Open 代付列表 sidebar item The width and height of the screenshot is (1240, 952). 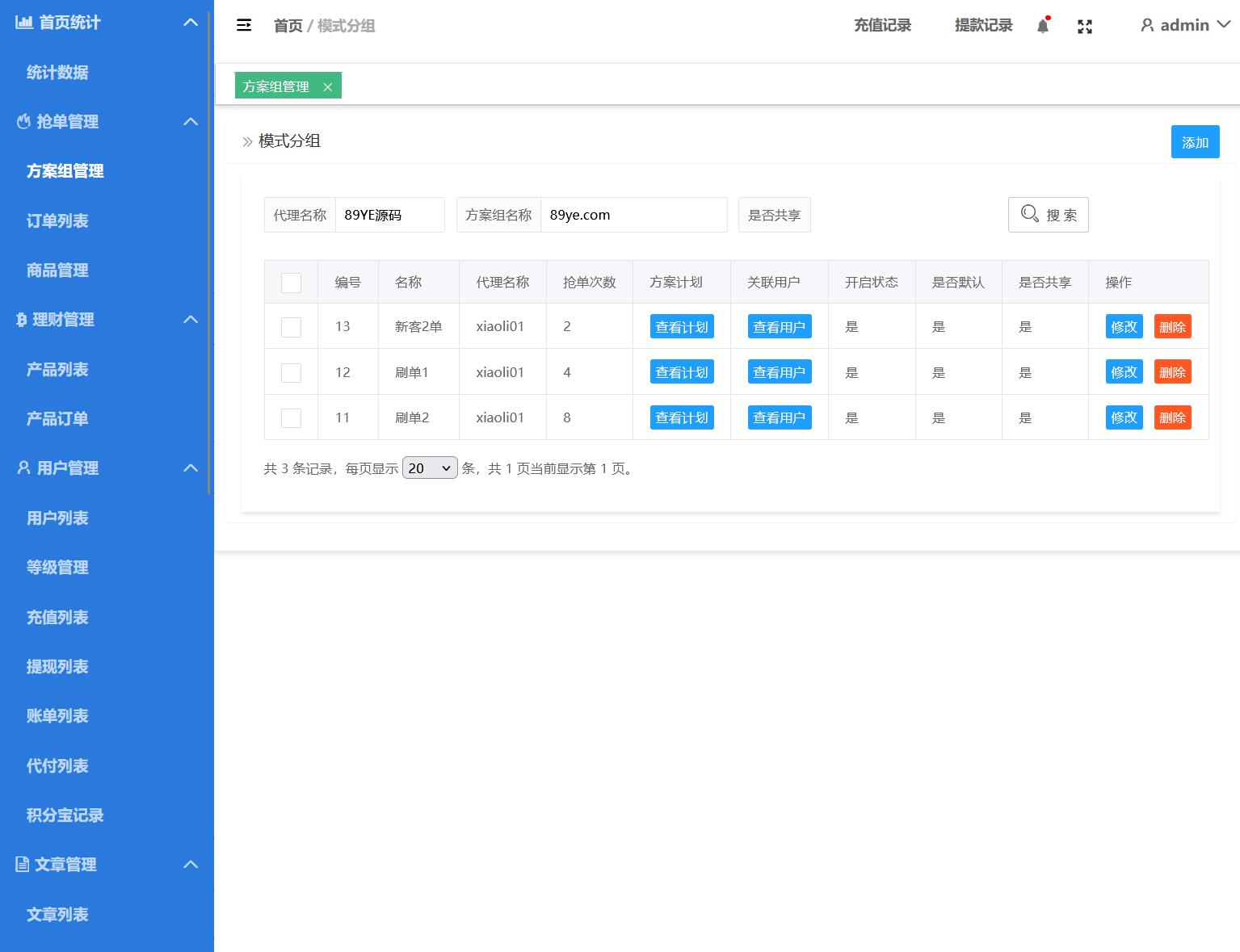pos(57,765)
